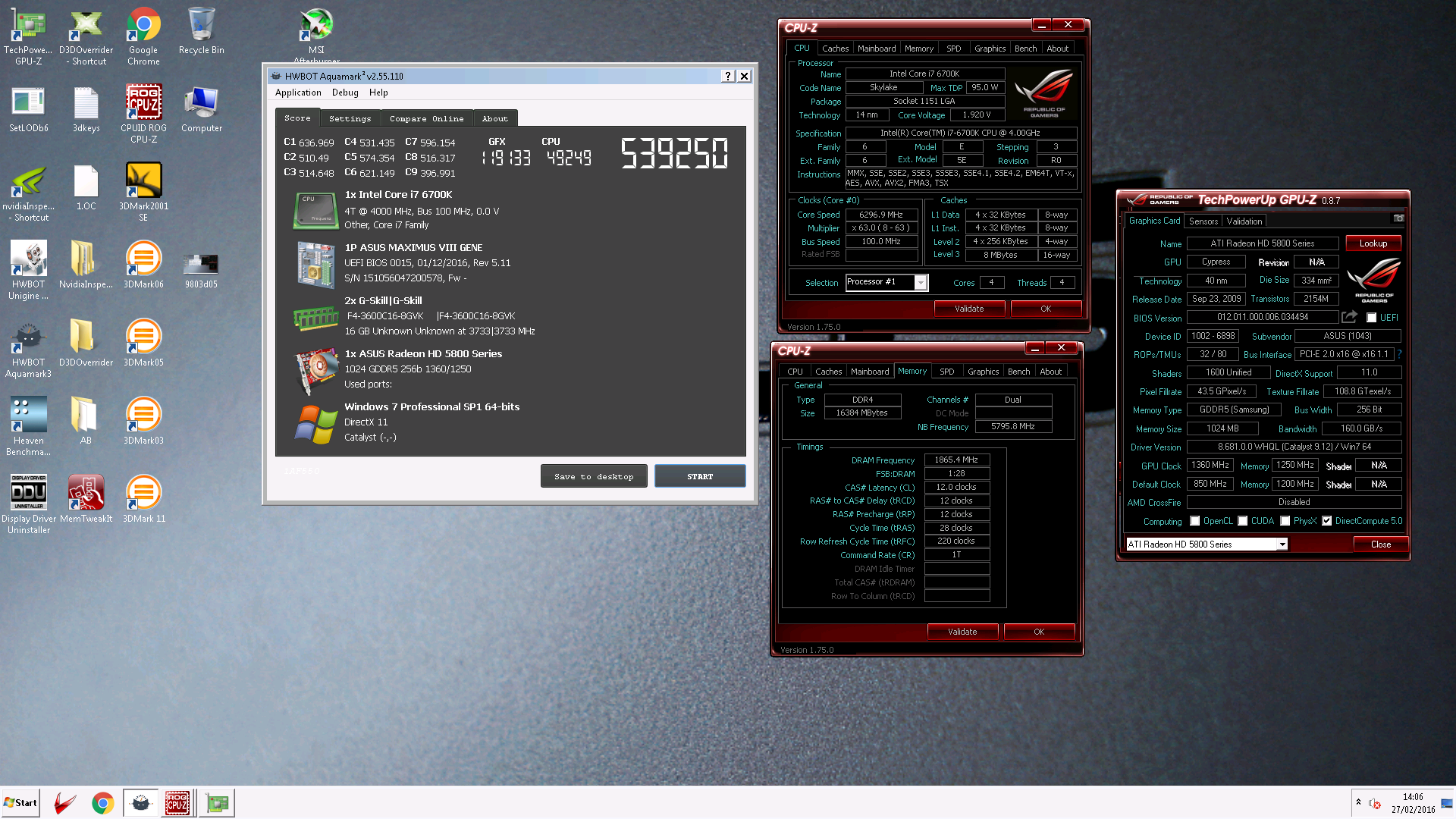The image size is (1456, 819).
Task: Launch 3DMark06 desktop shortcut
Action: point(143,265)
